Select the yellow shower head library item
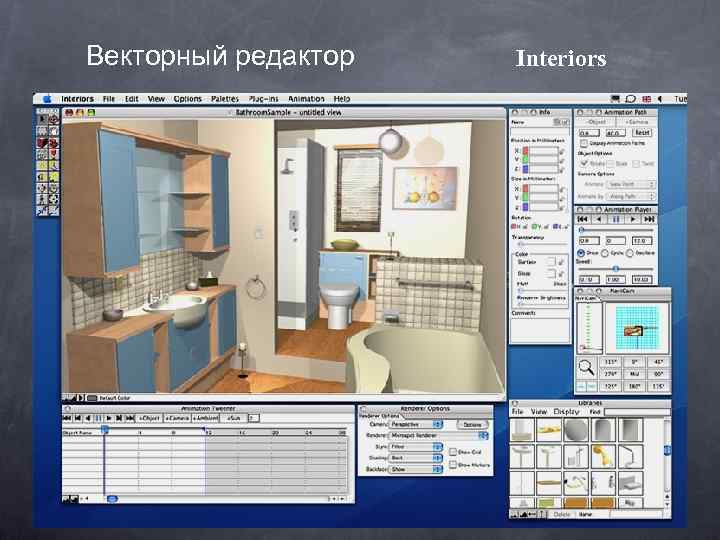 [x=603, y=455]
